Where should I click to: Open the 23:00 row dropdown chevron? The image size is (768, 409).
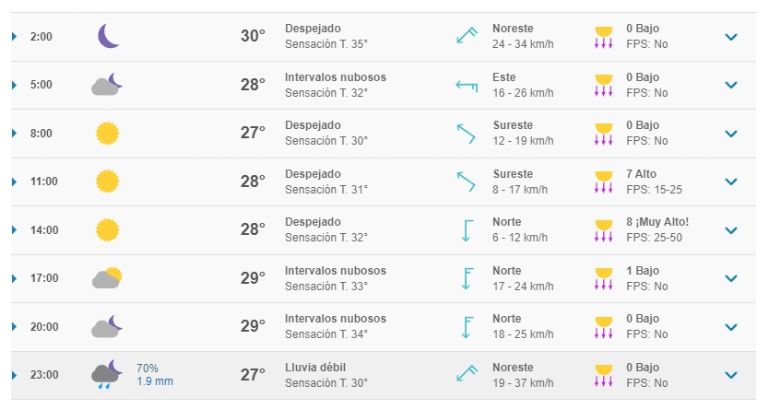click(x=731, y=375)
